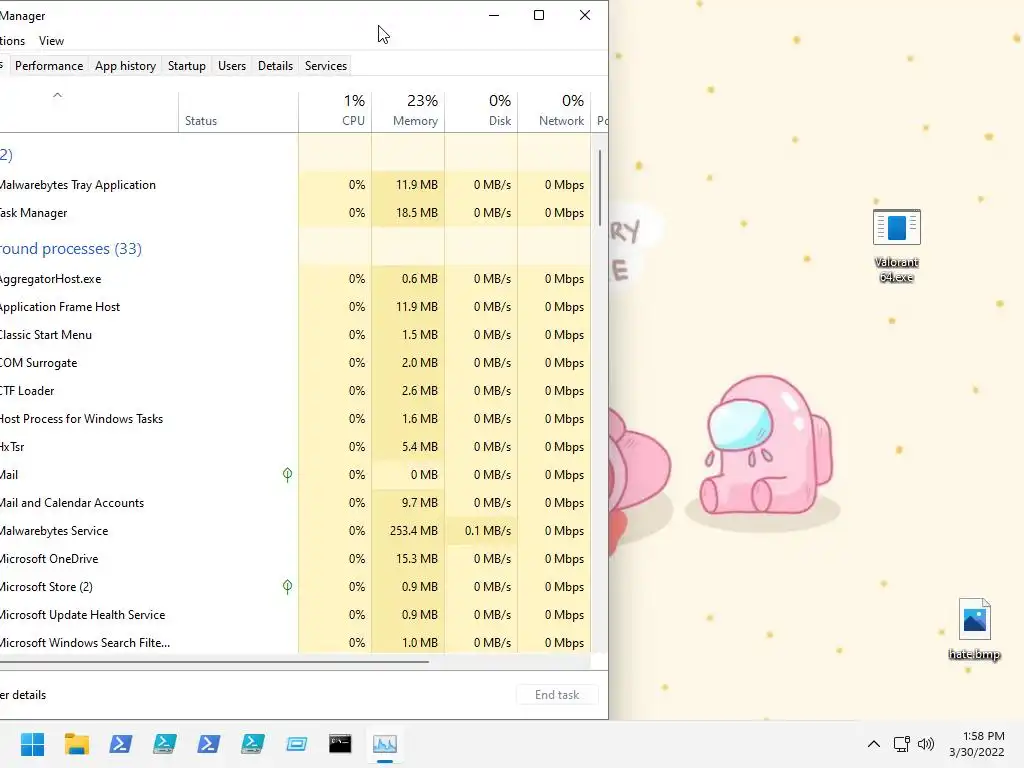Select the COM Surrogate process
The width and height of the screenshot is (1024, 768).
[295, 363]
